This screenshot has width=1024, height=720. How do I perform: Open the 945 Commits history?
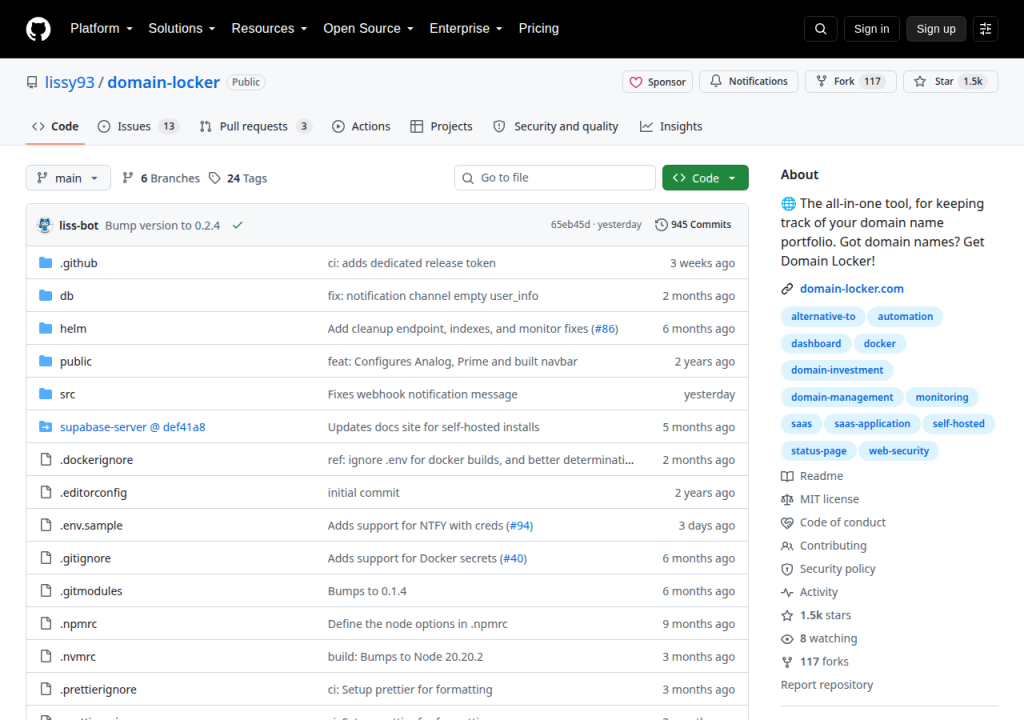pos(693,224)
